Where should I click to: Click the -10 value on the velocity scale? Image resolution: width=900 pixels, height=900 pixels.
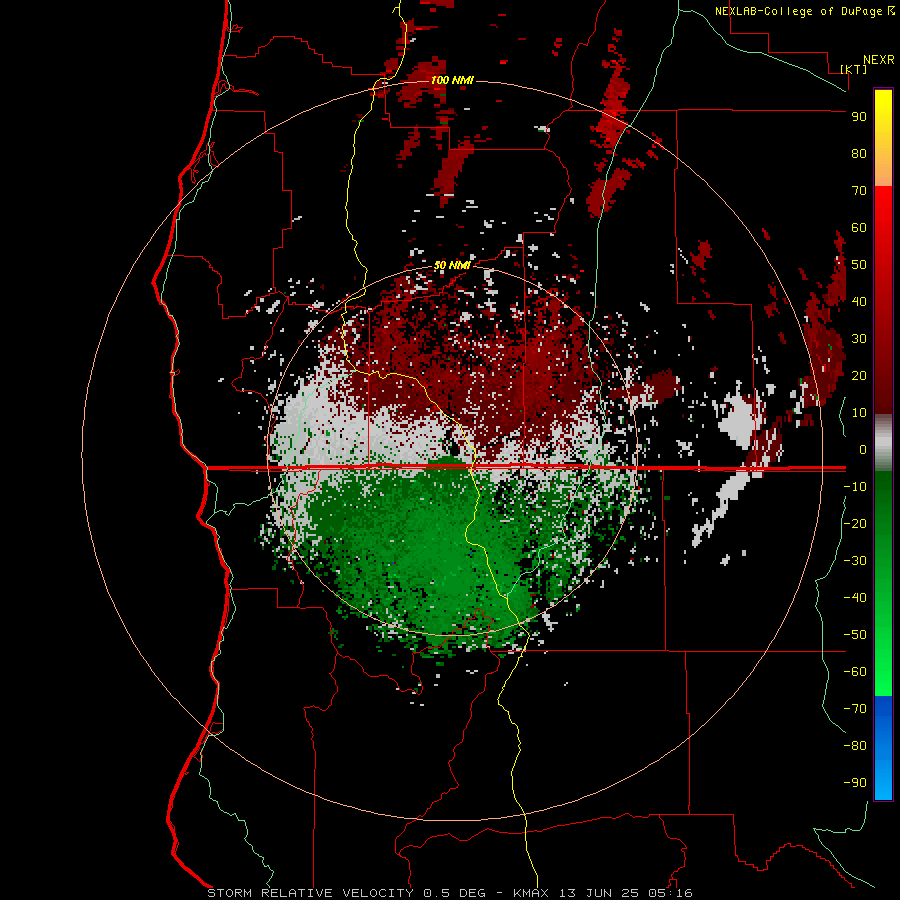(x=855, y=487)
